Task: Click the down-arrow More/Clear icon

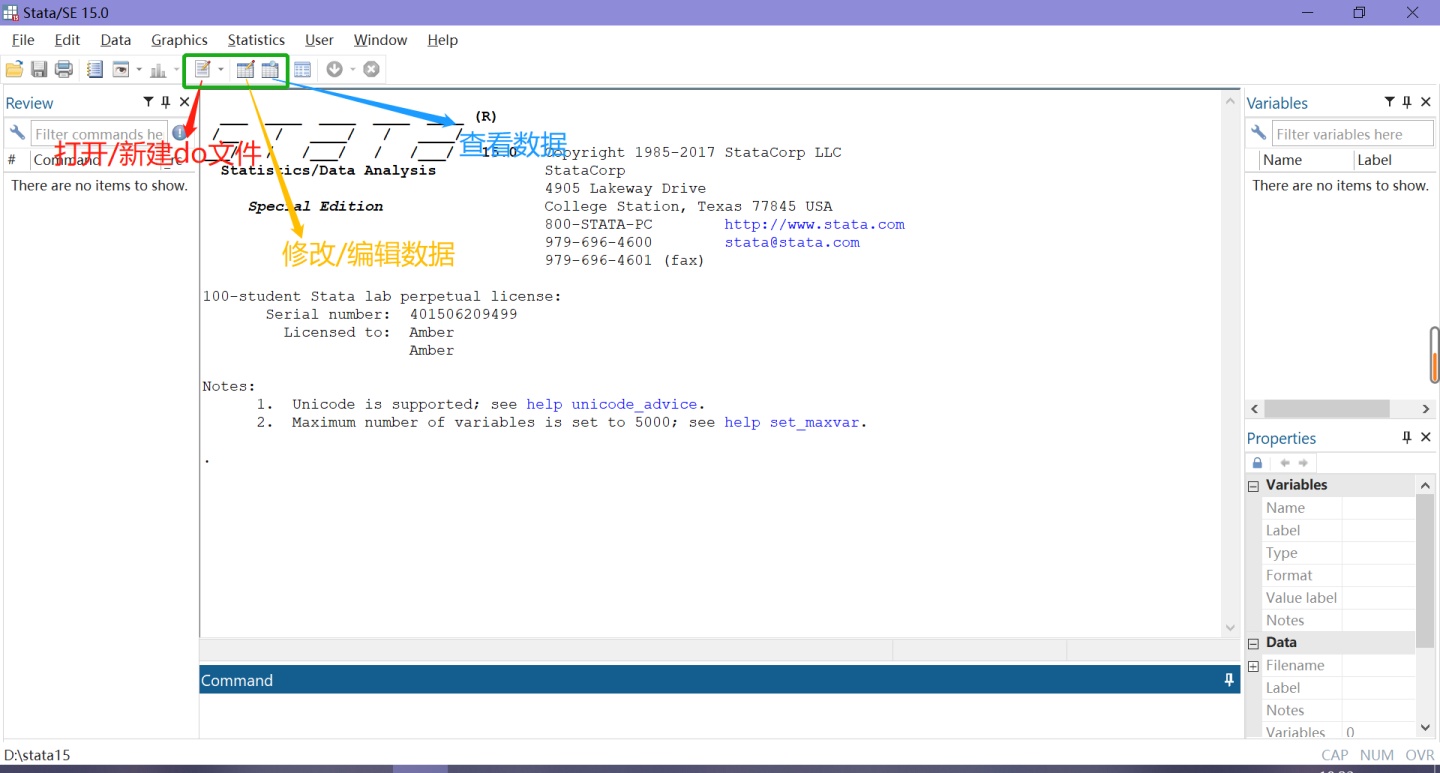Action: (334, 69)
